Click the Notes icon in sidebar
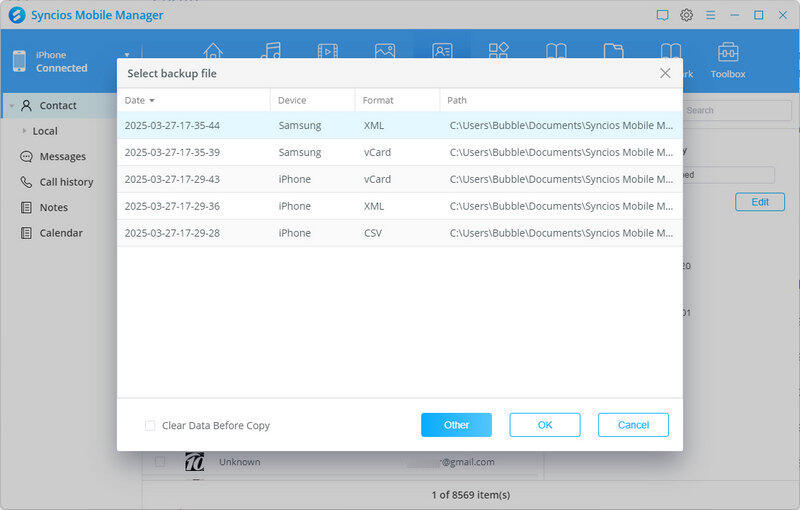The height and width of the screenshot is (510, 800). click(27, 208)
